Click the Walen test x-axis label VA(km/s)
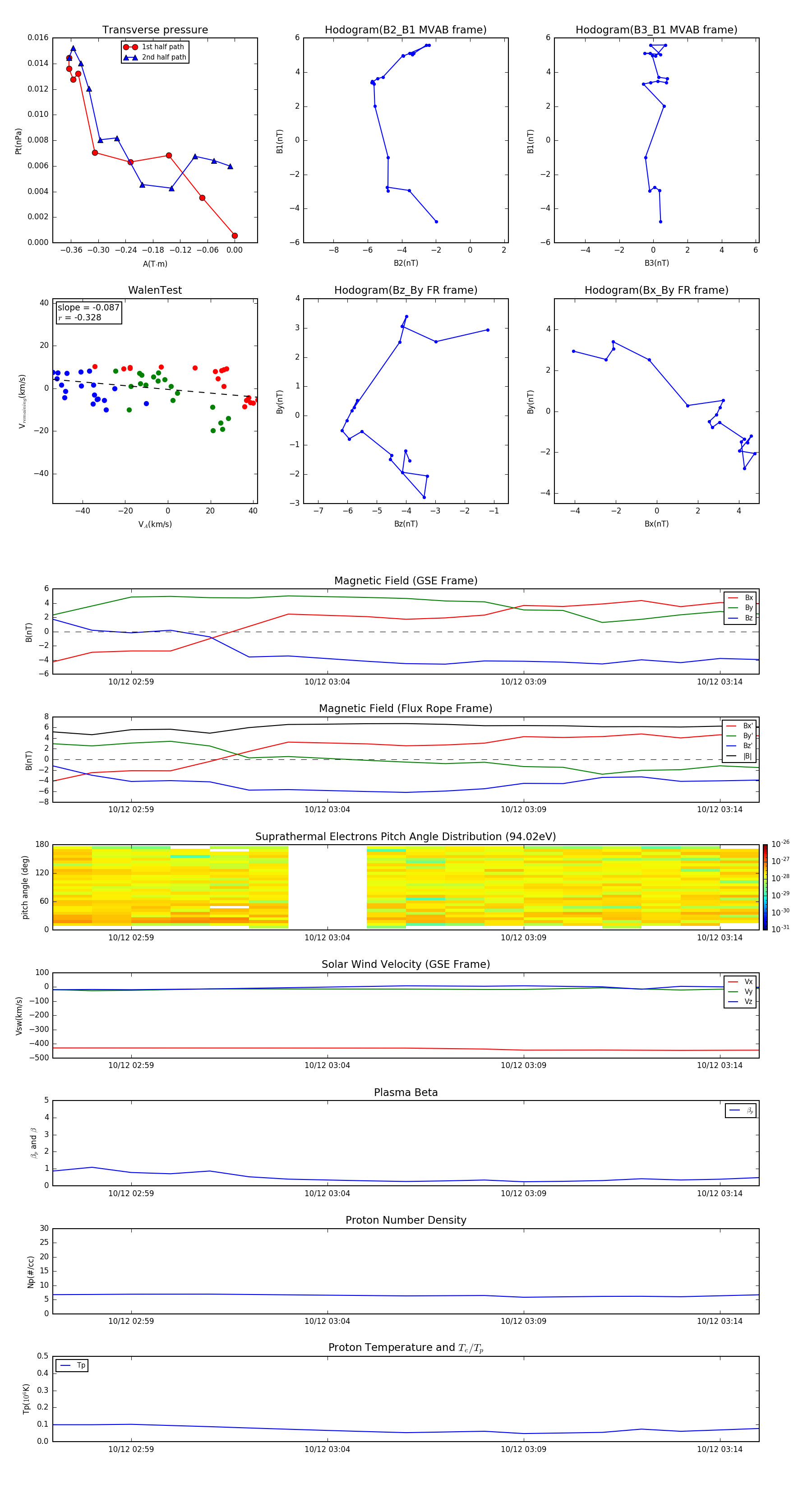The height and width of the screenshot is (1489, 812). 155,524
